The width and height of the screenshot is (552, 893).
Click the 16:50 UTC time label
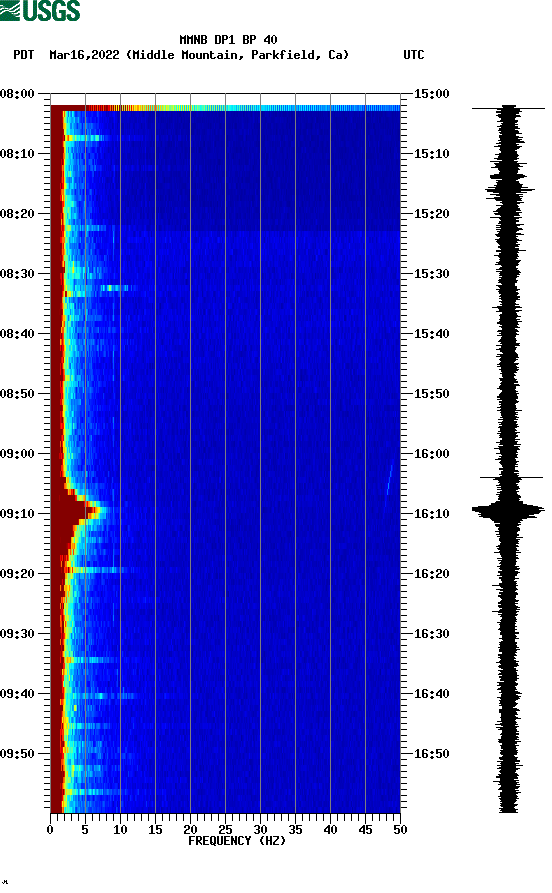click(431, 753)
